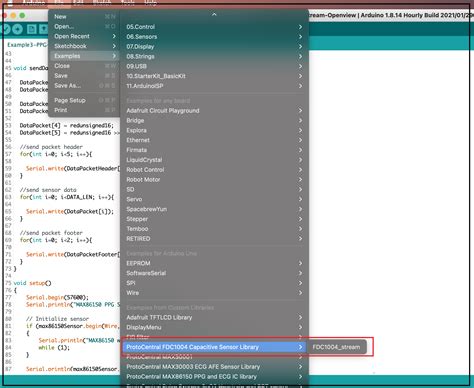Click the New sketch toolbar icon
This screenshot has width=474, height=388.
tap(31, 29)
